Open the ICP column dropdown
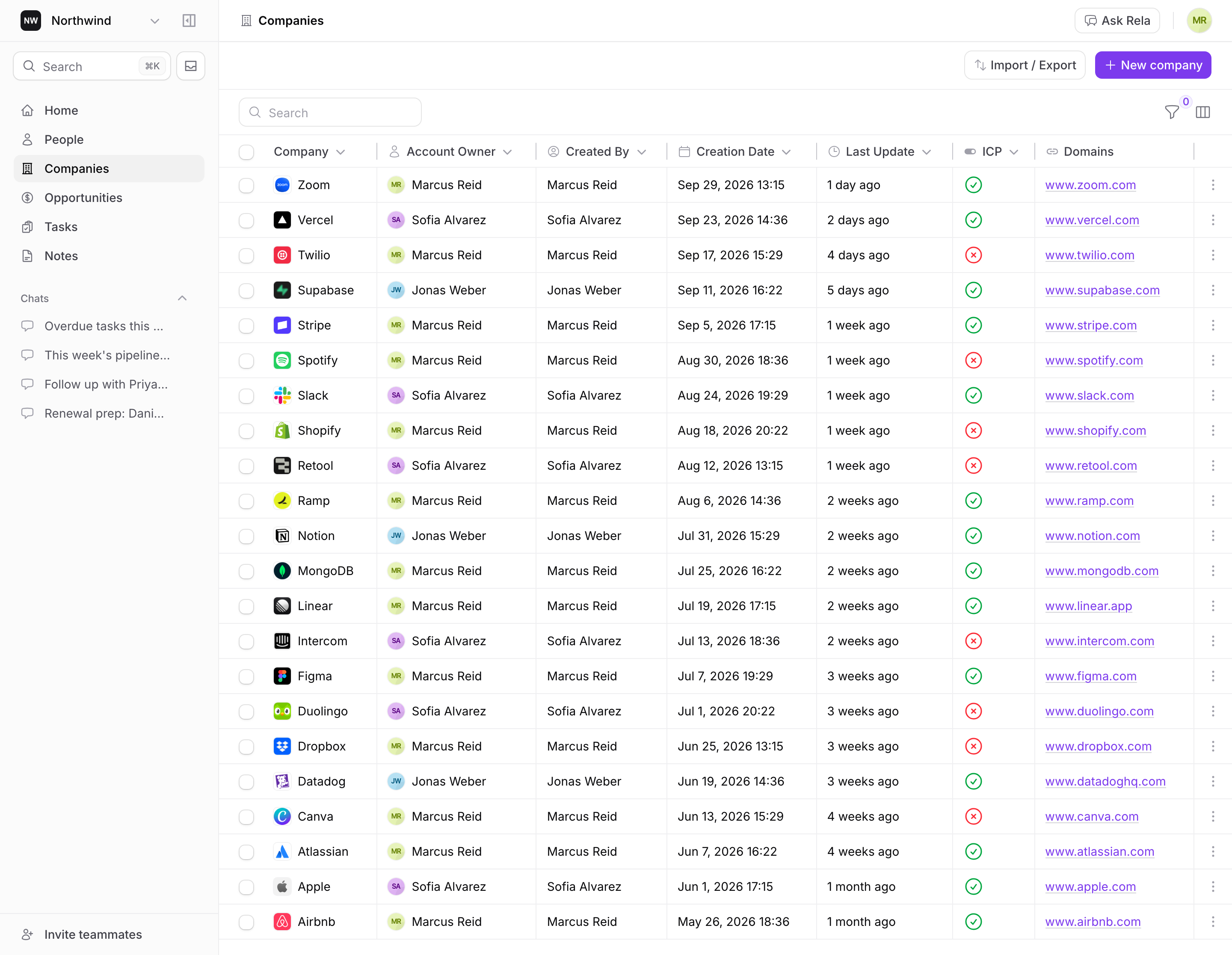 tap(1014, 152)
